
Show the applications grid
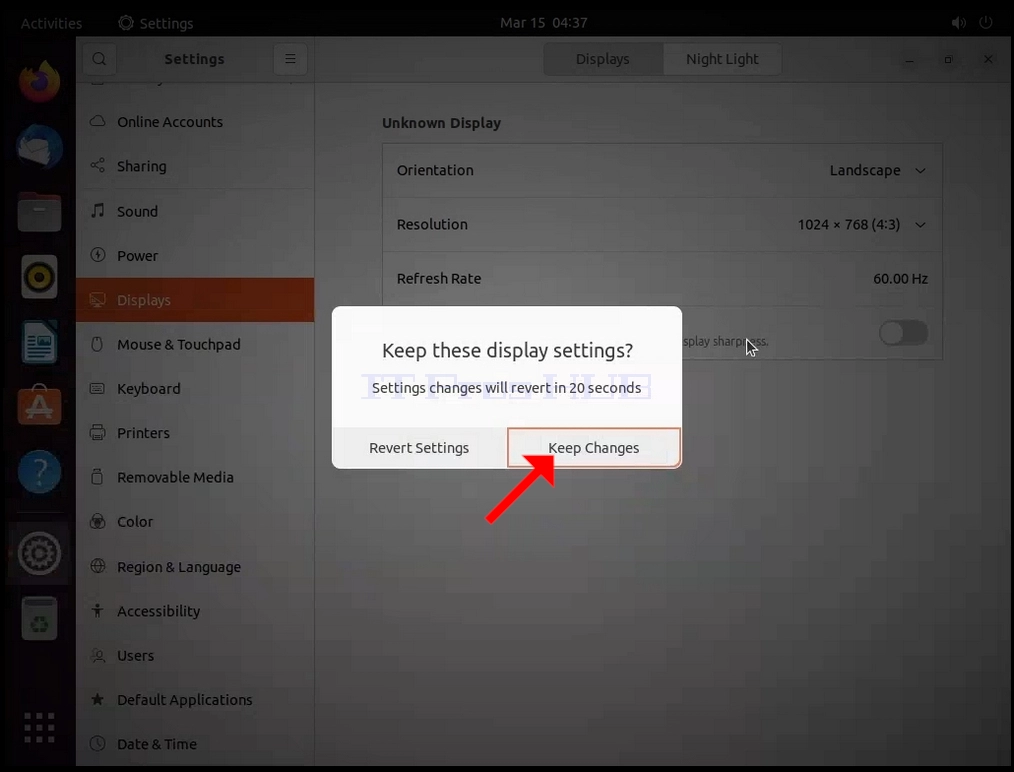tap(39, 727)
